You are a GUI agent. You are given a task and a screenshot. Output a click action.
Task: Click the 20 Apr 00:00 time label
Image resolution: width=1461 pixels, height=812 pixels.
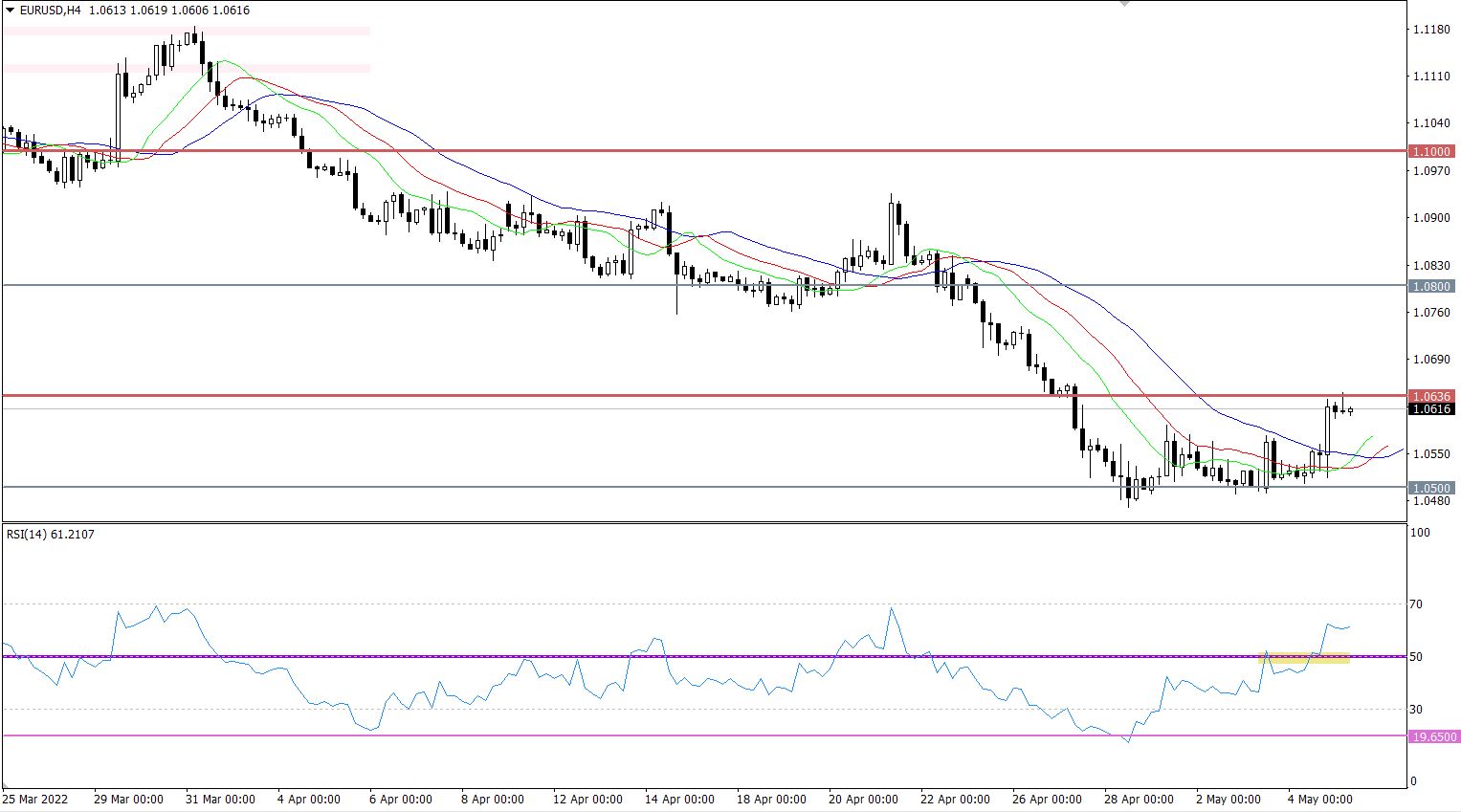point(863,800)
